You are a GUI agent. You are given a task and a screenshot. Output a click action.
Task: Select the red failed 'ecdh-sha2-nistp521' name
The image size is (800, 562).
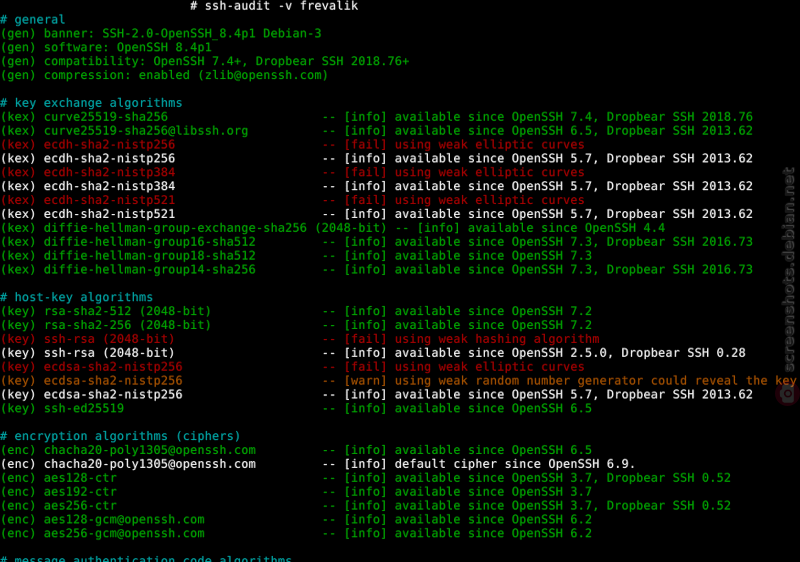[109, 200]
